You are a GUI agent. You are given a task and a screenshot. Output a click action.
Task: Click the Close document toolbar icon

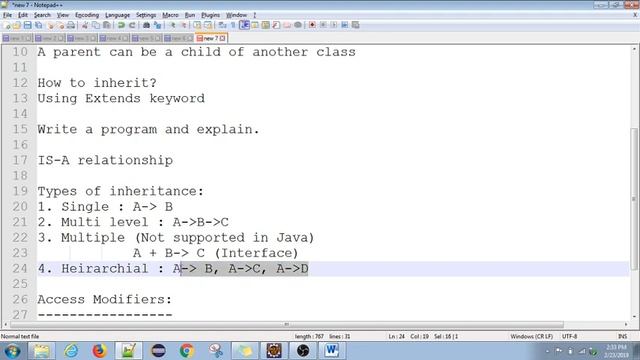51,25
